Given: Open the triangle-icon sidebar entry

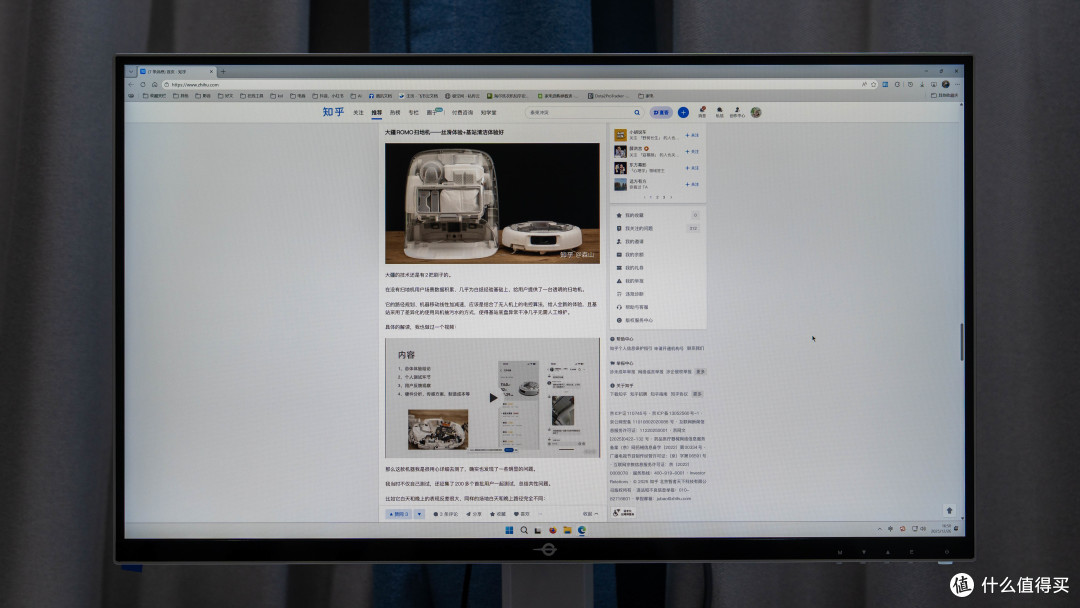Looking at the screenshot, I should pyautogui.click(x=657, y=281).
